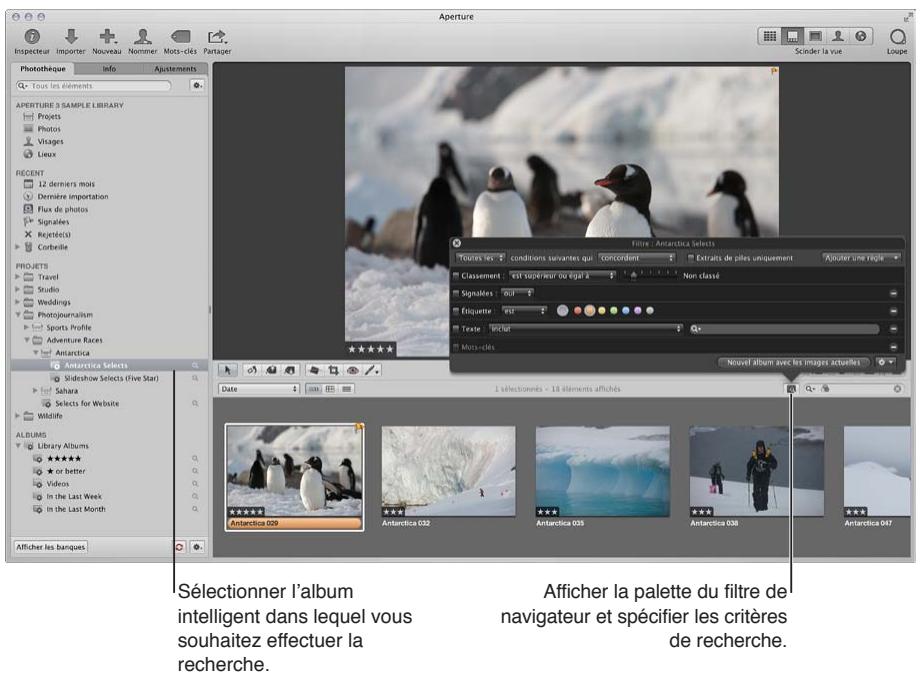This screenshot has height=676, width=920.
Task: Switch browser to grid view
Action: pyautogui.click(x=330, y=389)
